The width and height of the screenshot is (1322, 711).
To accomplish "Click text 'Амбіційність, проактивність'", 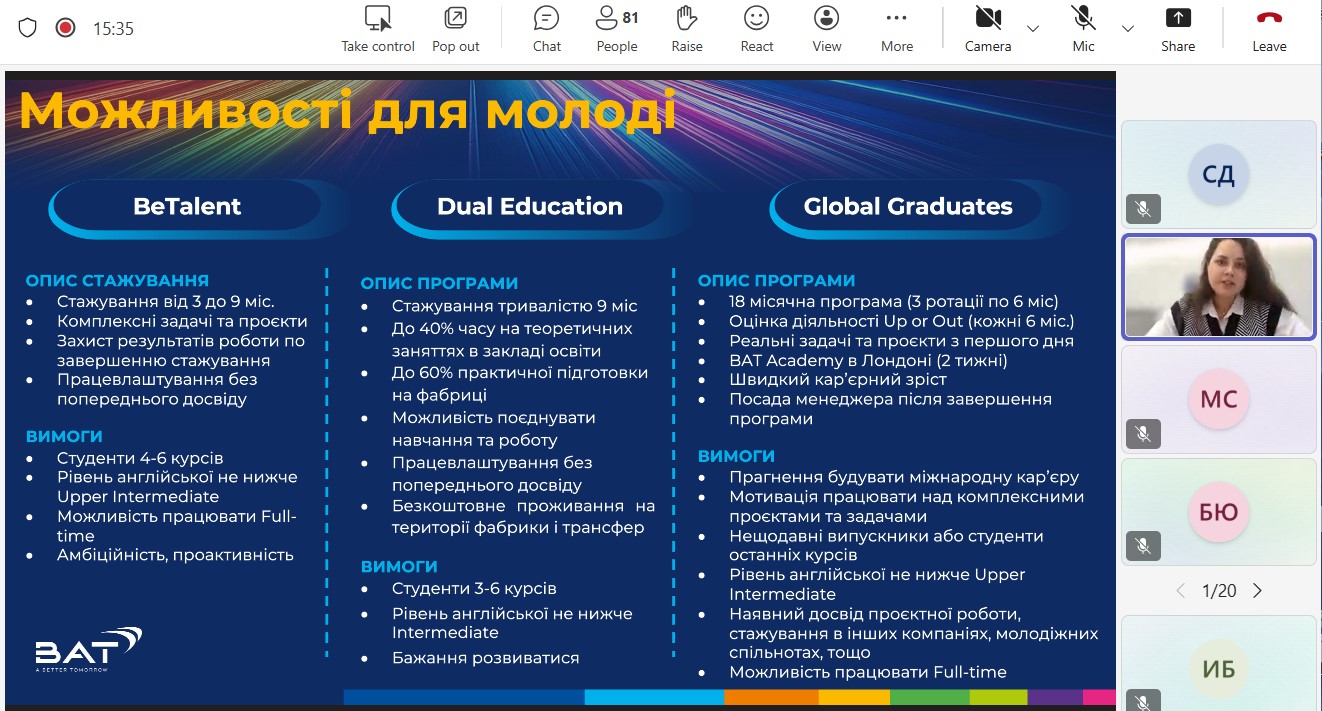I will pyautogui.click(x=175, y=555).
